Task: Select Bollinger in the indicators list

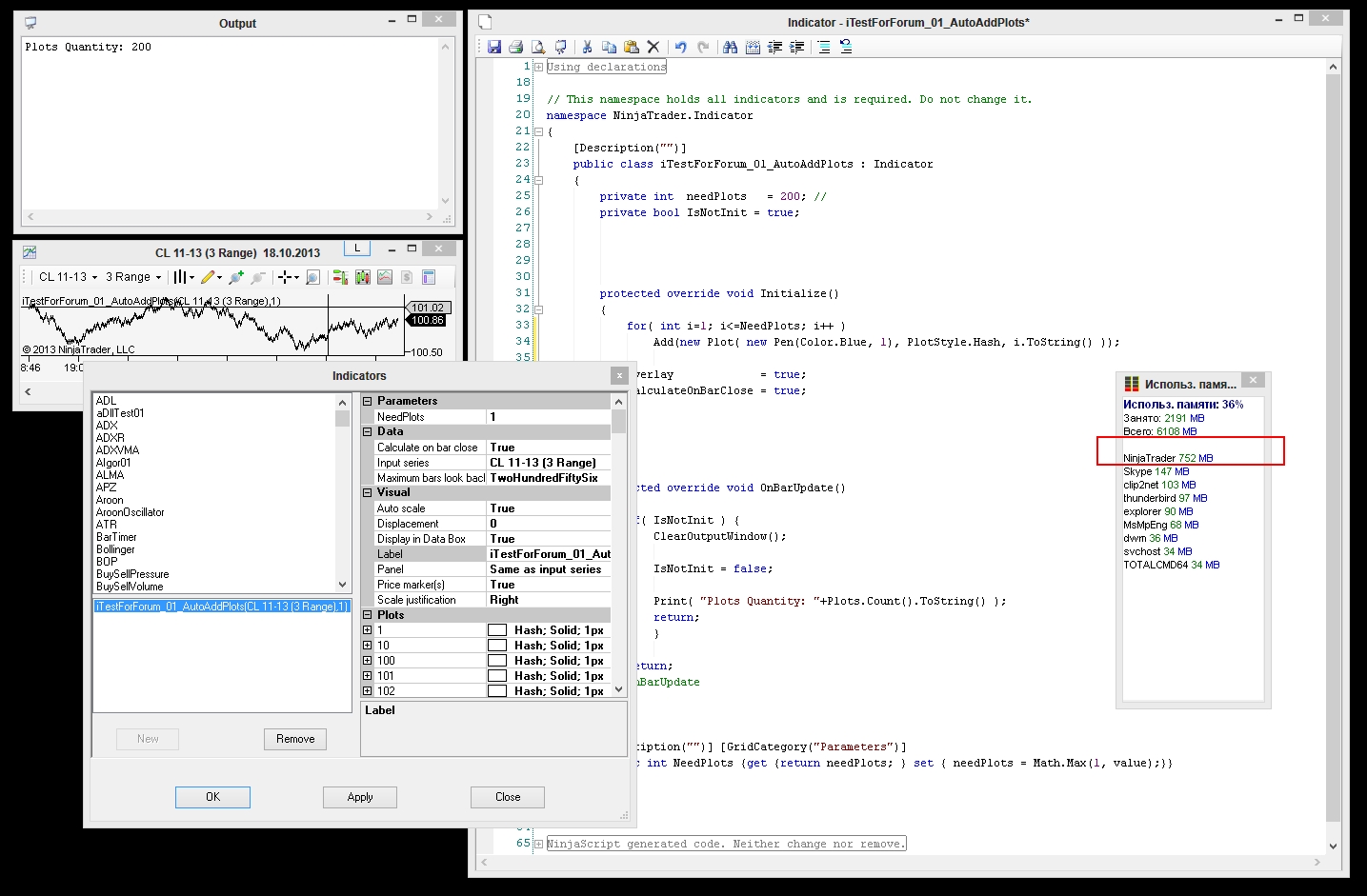Action: [115, 549]
